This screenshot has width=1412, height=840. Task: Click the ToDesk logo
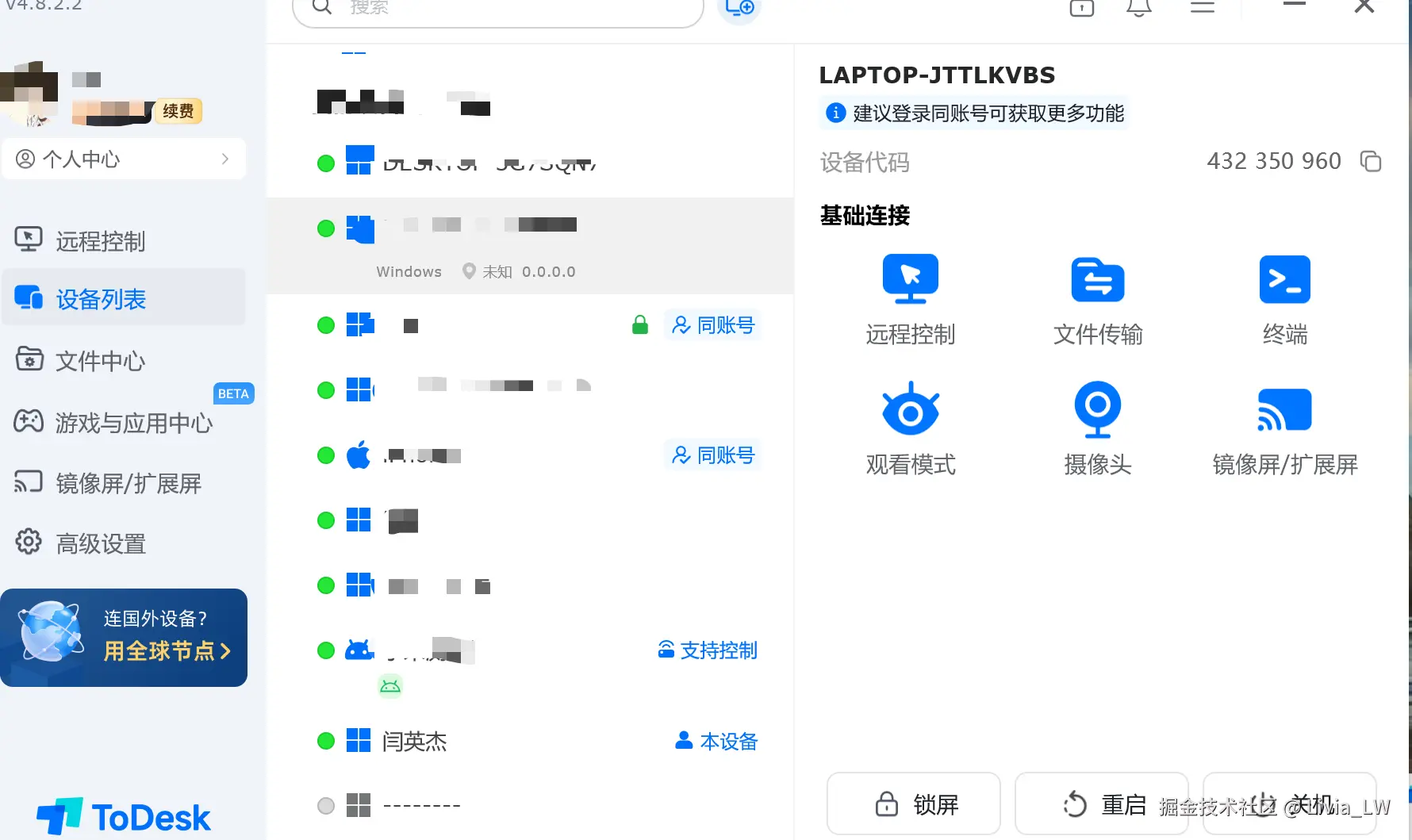point(124,817)
